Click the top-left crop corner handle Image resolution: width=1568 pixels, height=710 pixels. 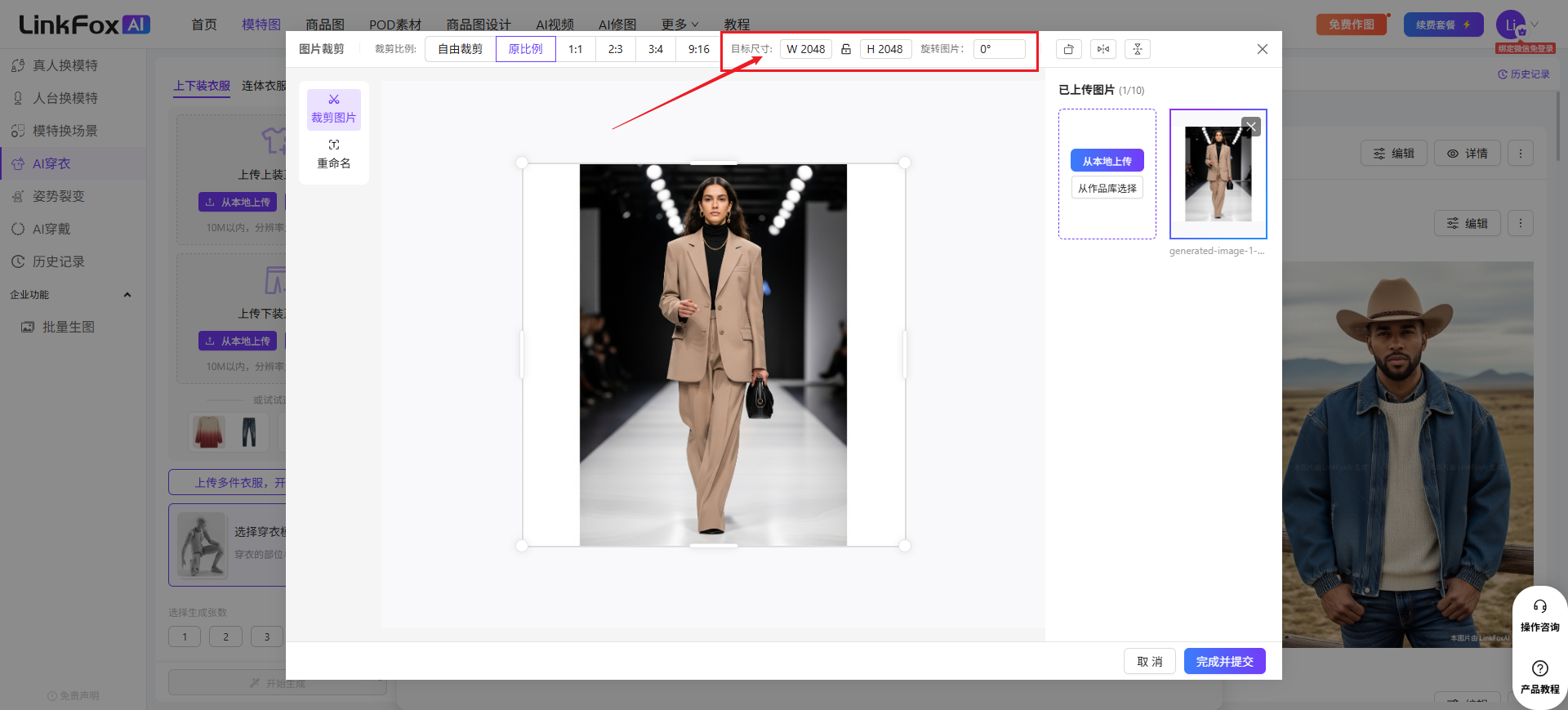pos(522,163)
